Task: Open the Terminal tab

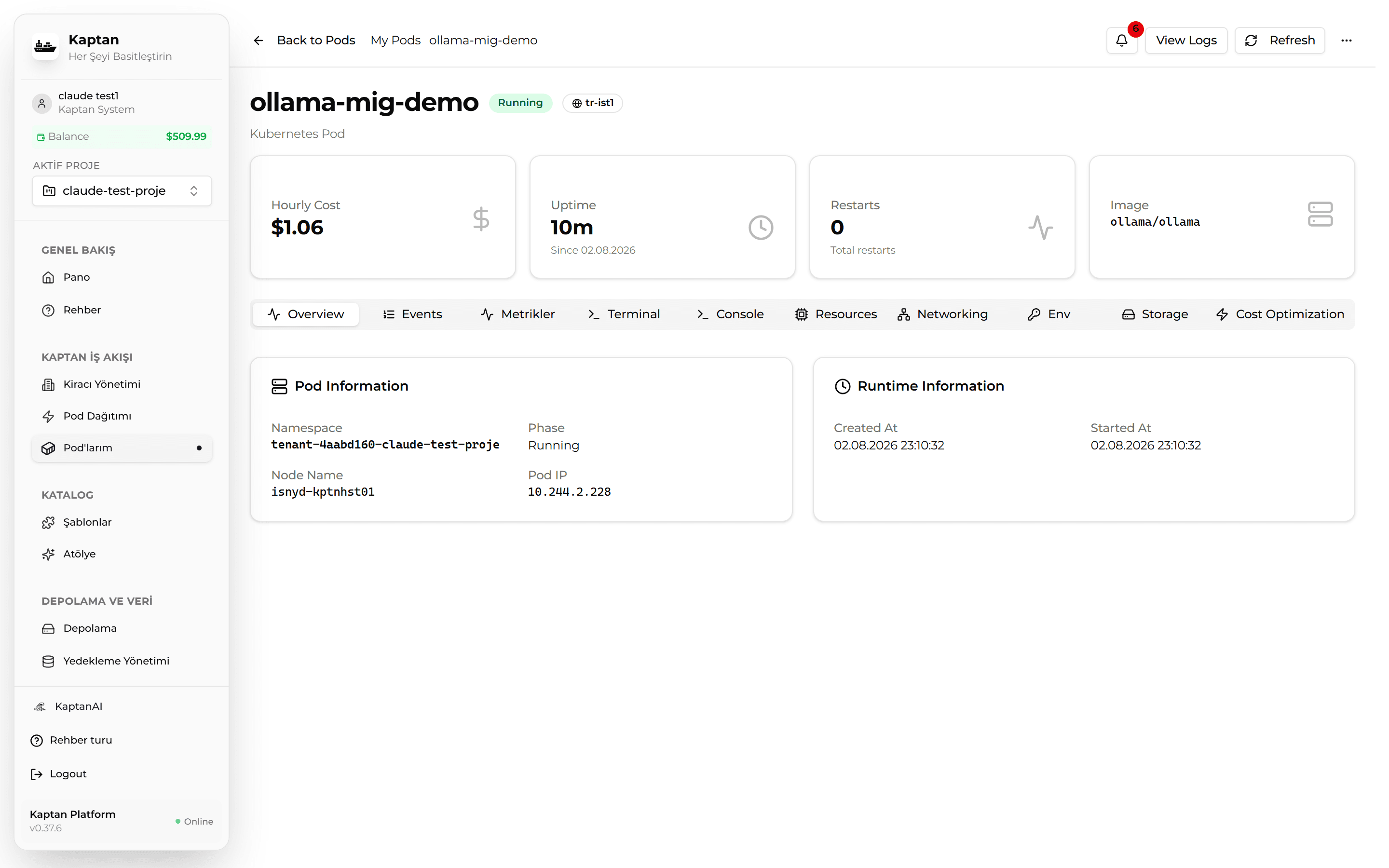Action: click(624, 314)
